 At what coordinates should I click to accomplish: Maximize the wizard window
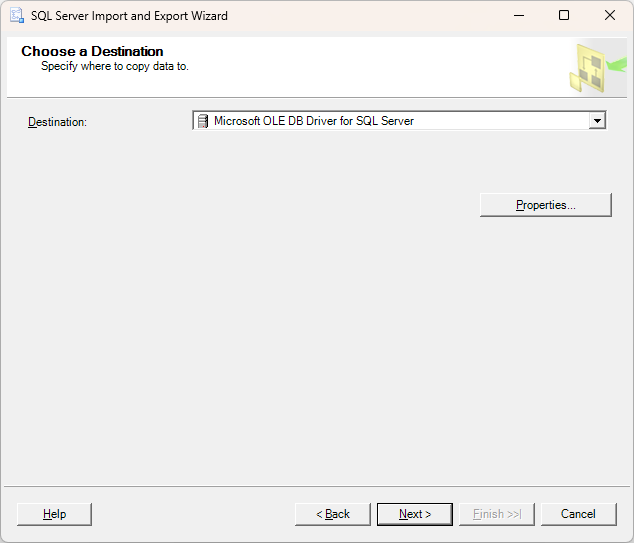pyautogui.click(x=564, y=16)
